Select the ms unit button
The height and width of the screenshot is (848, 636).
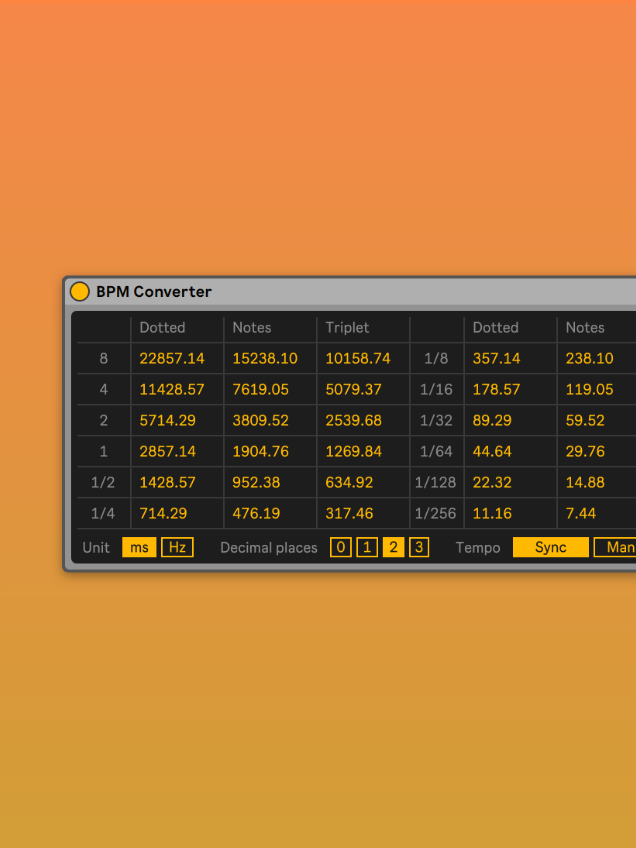[139, 547]
